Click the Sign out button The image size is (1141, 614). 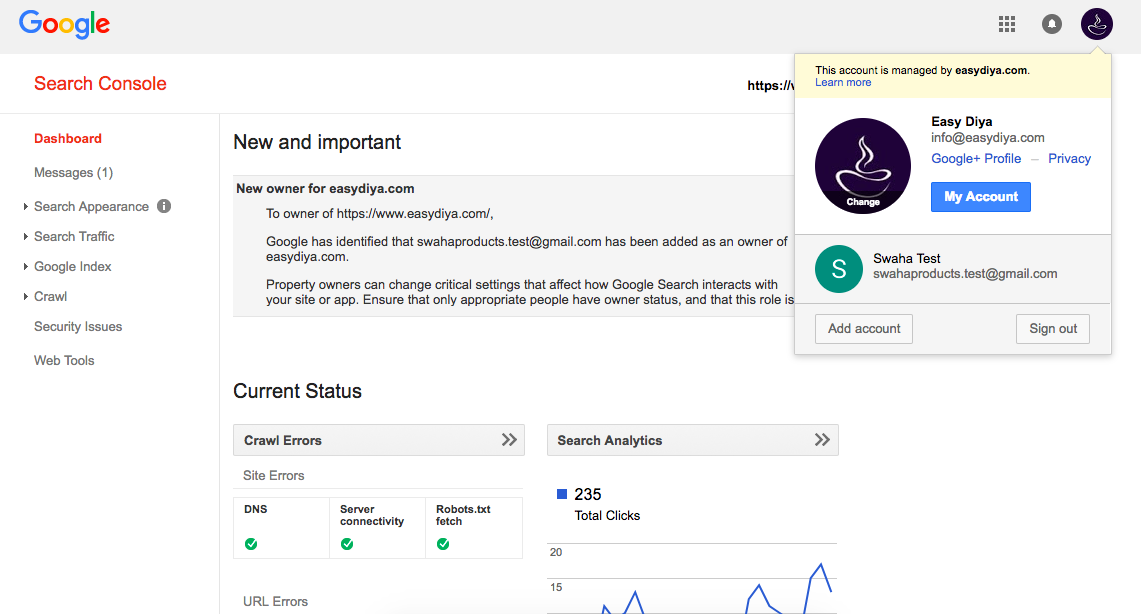(x=1052, y=329)
